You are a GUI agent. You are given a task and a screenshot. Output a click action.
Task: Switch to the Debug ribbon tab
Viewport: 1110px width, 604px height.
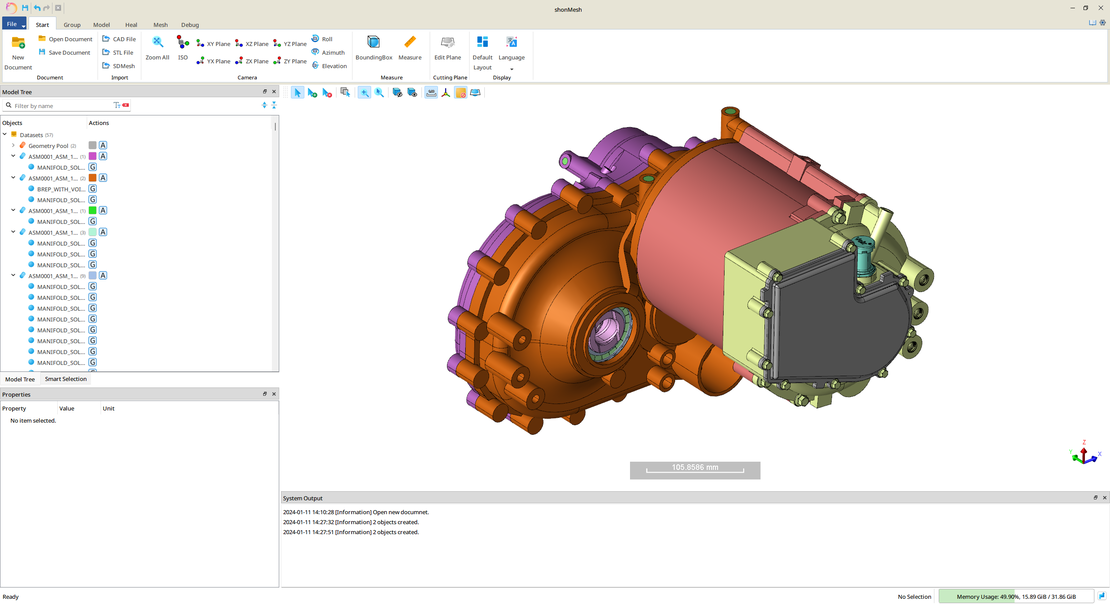(x=190, y=25)
